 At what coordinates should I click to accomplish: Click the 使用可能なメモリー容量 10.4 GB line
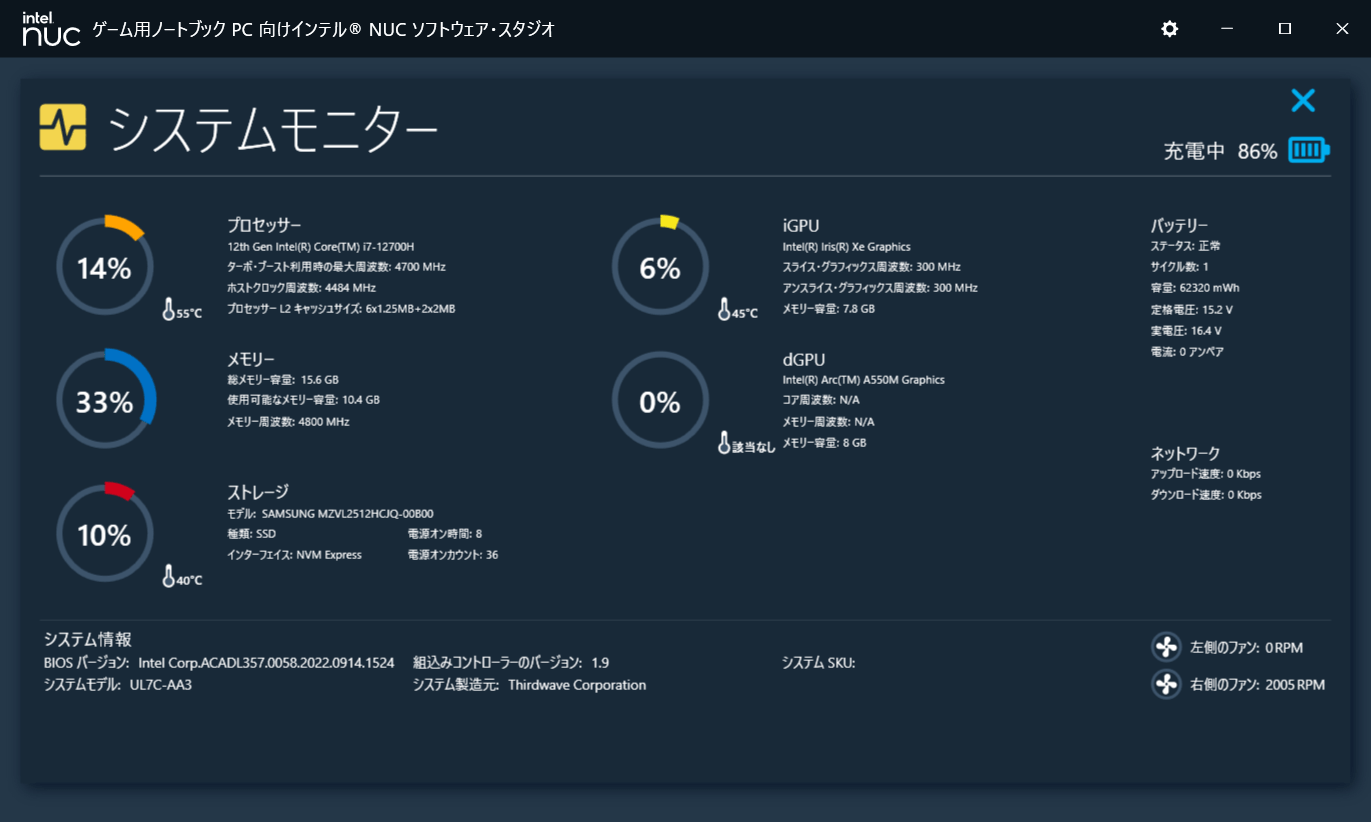pos(304,400)
